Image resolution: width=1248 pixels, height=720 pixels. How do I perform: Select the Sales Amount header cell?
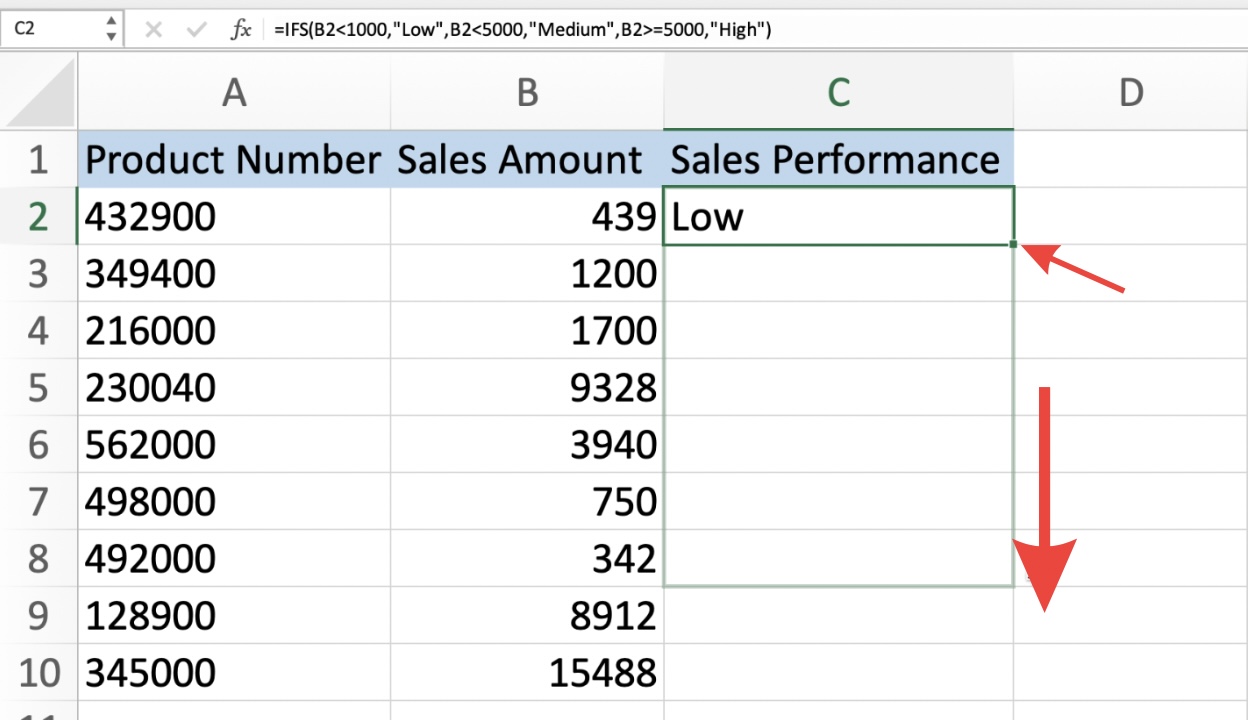coord(527,159)
